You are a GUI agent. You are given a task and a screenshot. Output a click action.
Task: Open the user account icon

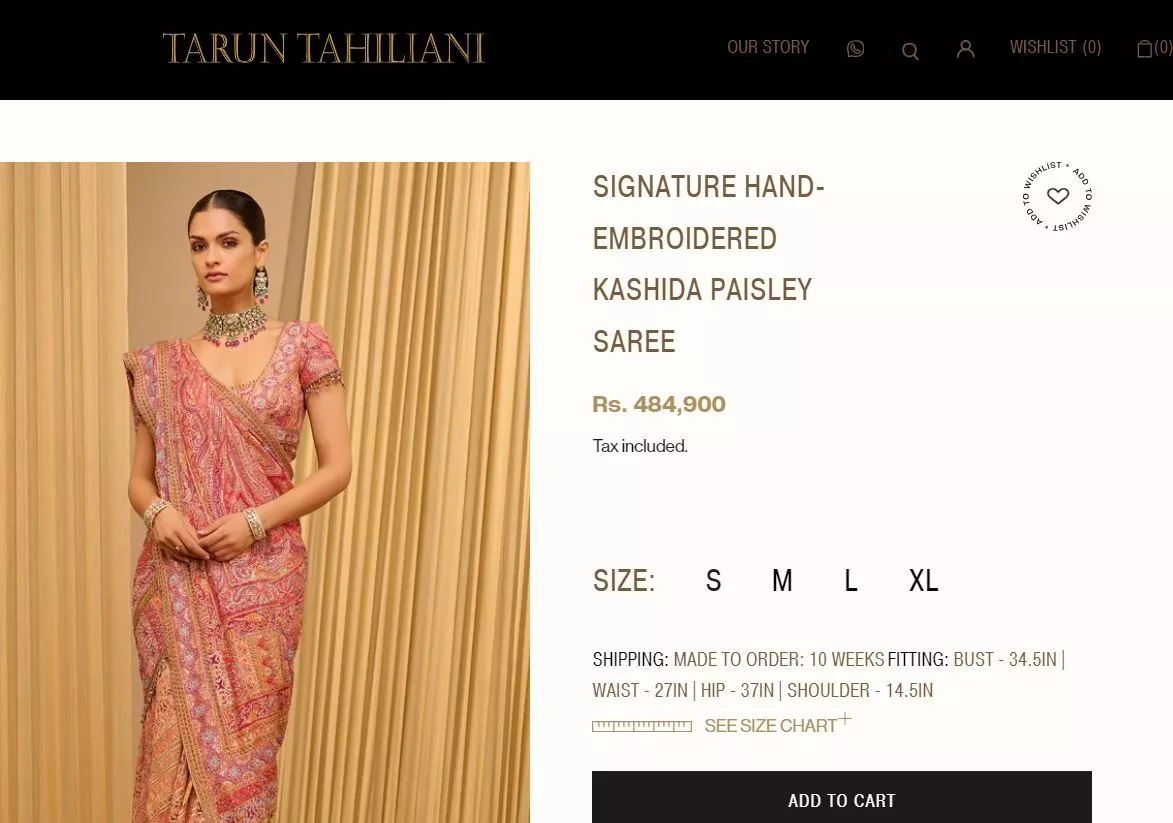[966, 49]
